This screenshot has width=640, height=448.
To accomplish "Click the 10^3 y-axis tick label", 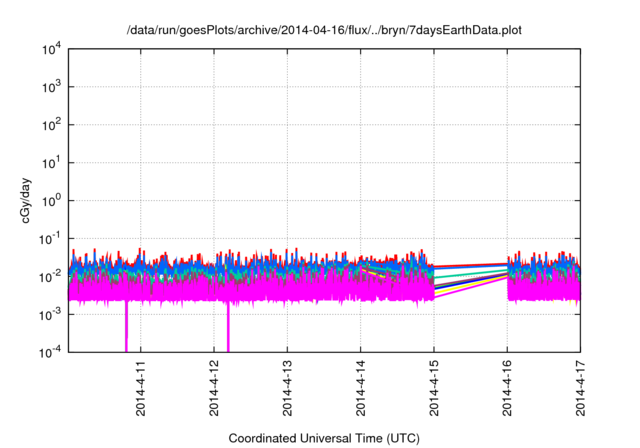I will tap(52, 86).
